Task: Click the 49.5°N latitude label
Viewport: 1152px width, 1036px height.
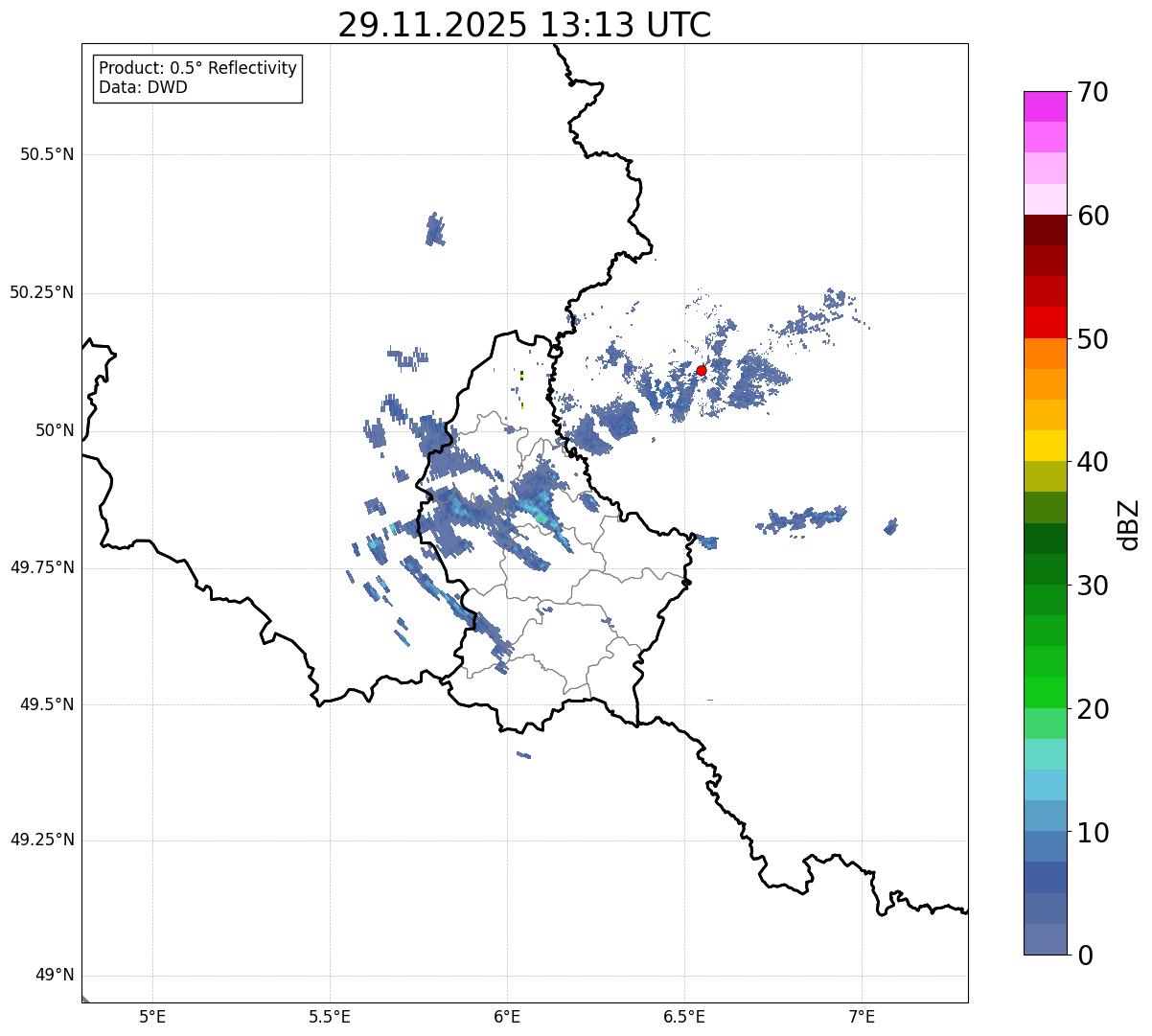Action: coord(47,704)
